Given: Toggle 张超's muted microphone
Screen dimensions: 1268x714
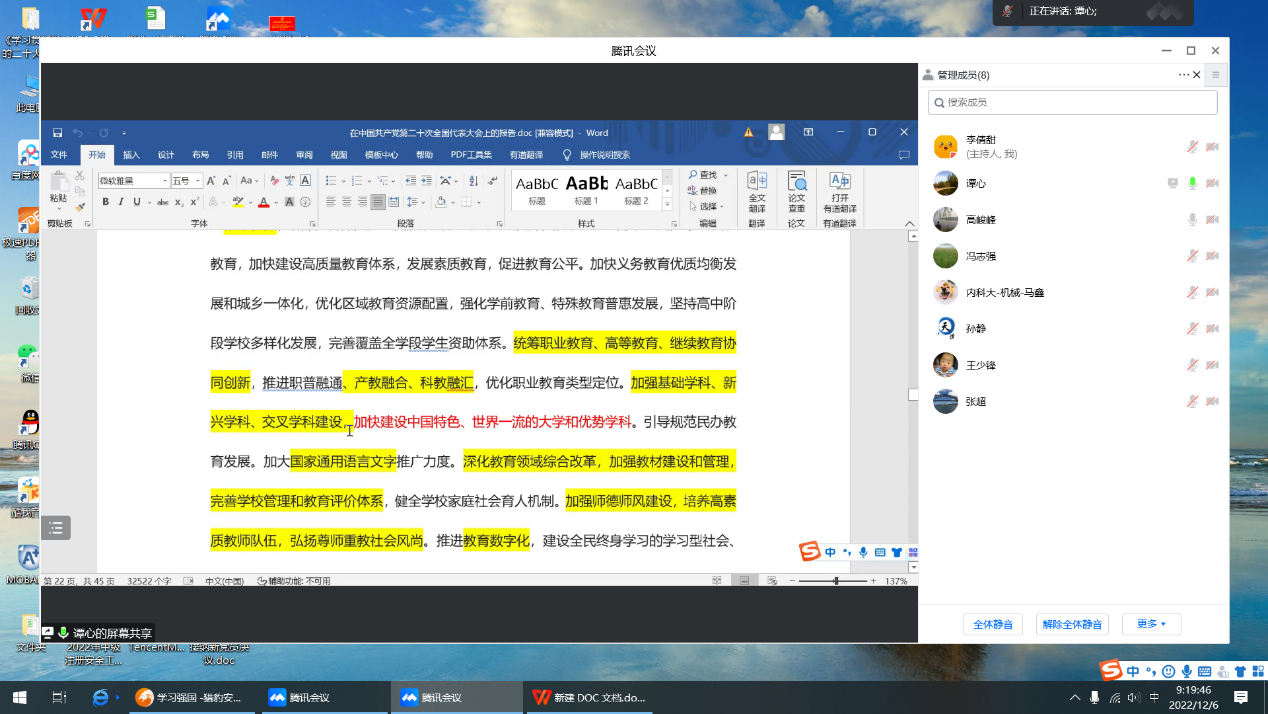Looking at the screenshot, I should tap(1192, 401).
